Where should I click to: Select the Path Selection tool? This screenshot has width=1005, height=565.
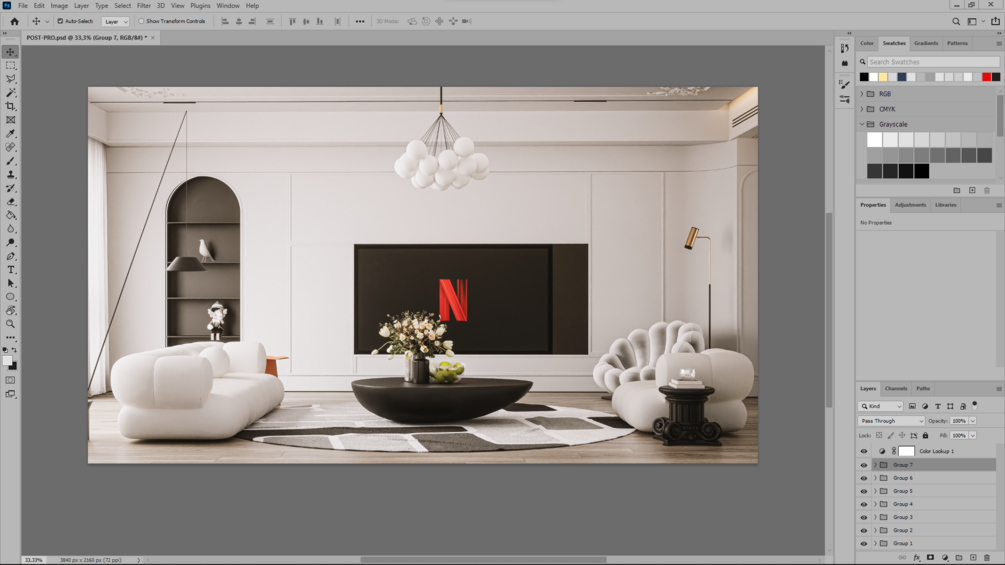tap(10, 283)
